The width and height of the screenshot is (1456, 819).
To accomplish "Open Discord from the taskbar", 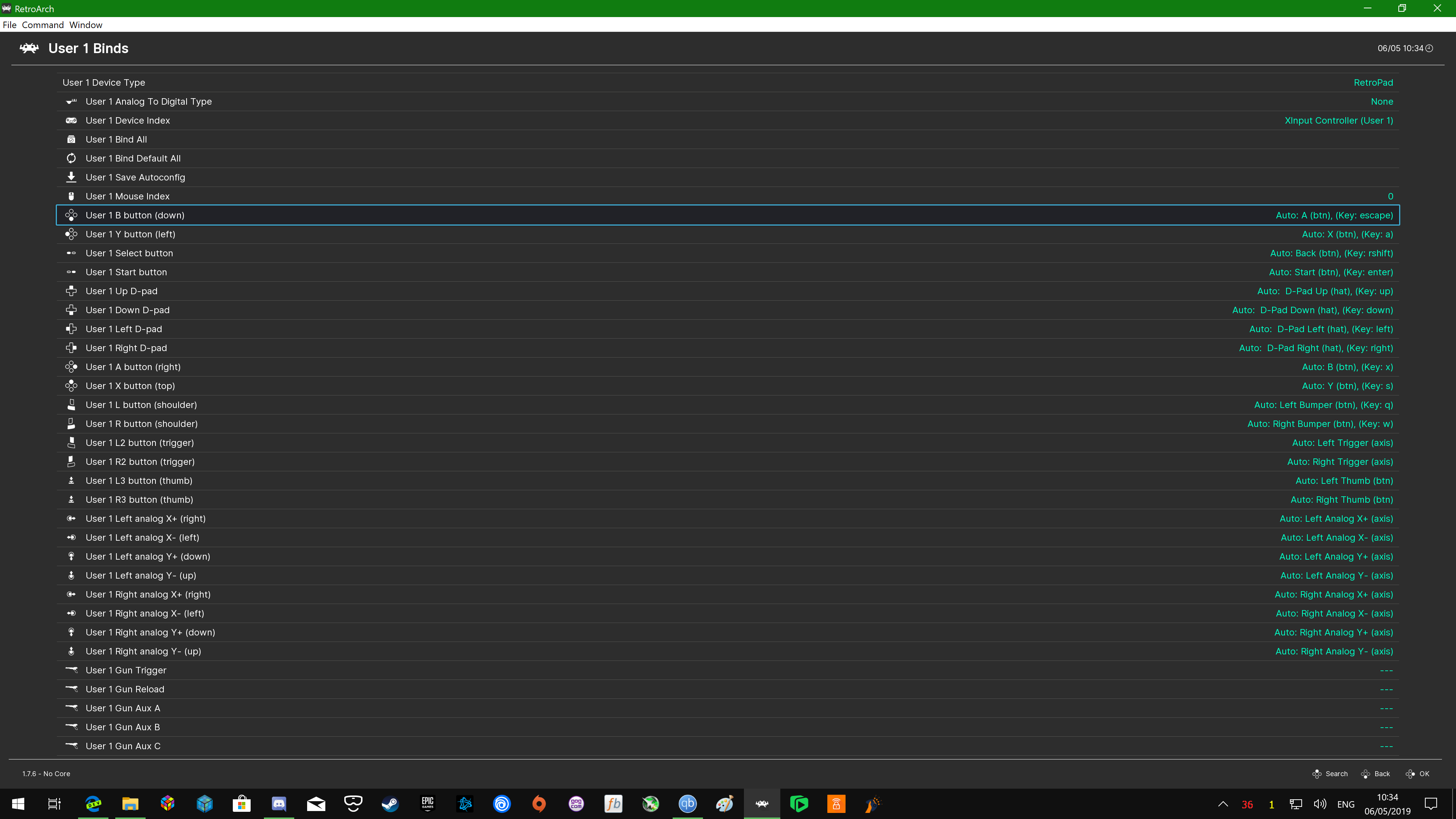I will click(279, 804).
